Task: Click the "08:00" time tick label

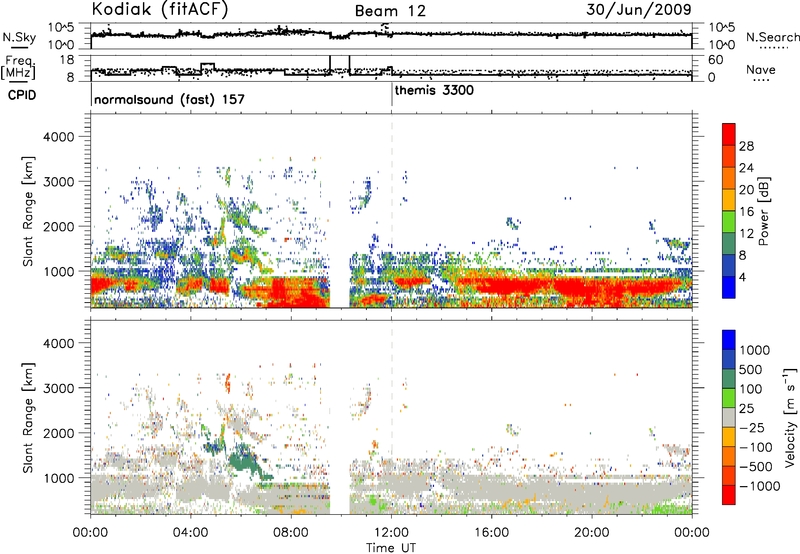Action: pyautogui.click(x=291, y=533)
